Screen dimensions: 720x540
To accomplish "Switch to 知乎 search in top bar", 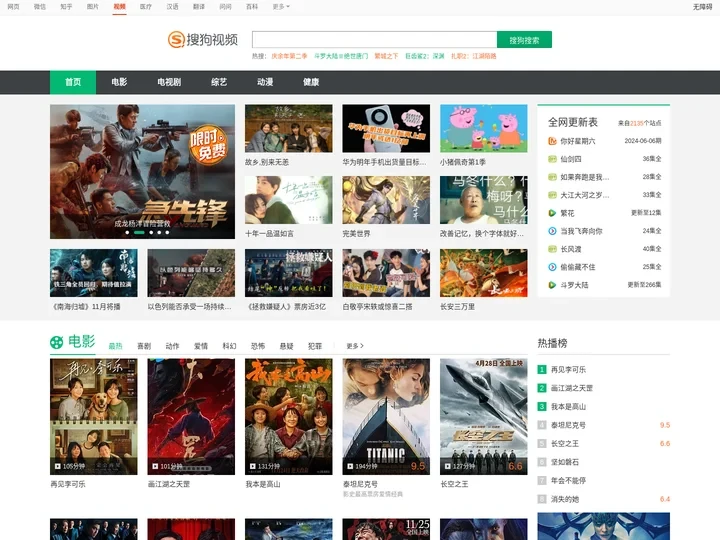I will coord(66,7).
